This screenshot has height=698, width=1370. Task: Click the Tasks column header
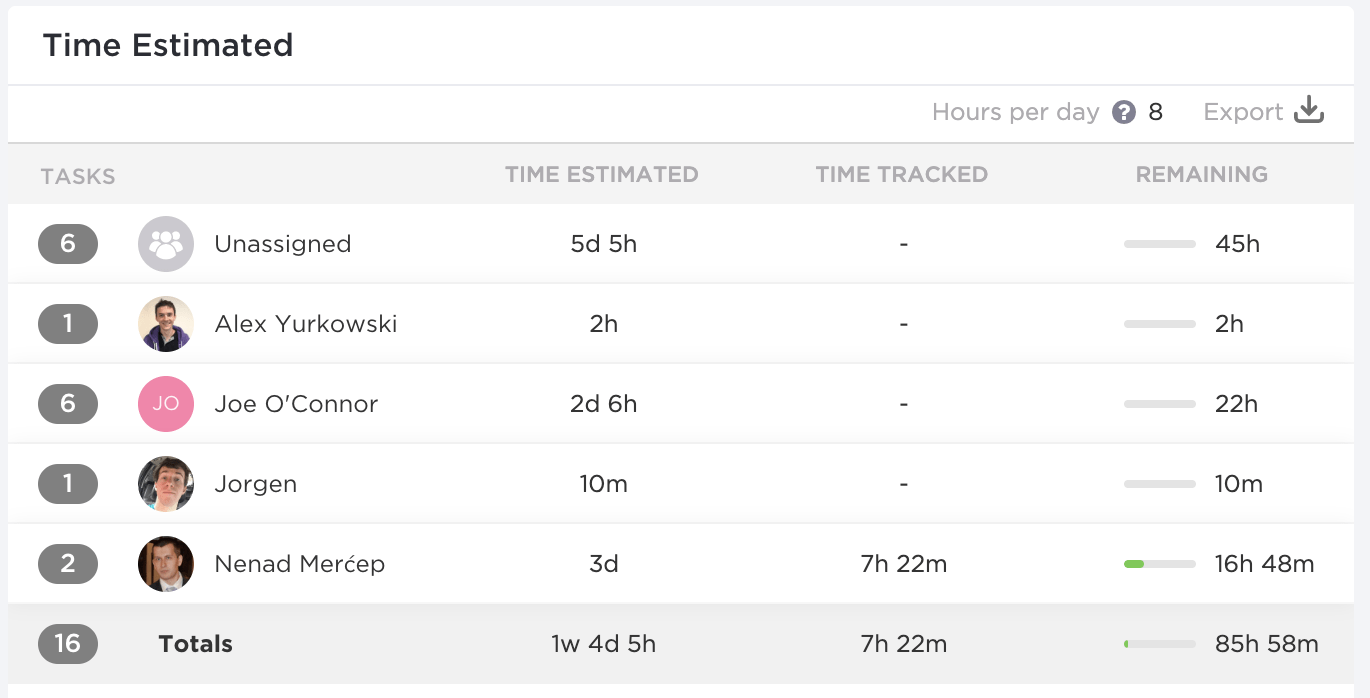[78, 177]
